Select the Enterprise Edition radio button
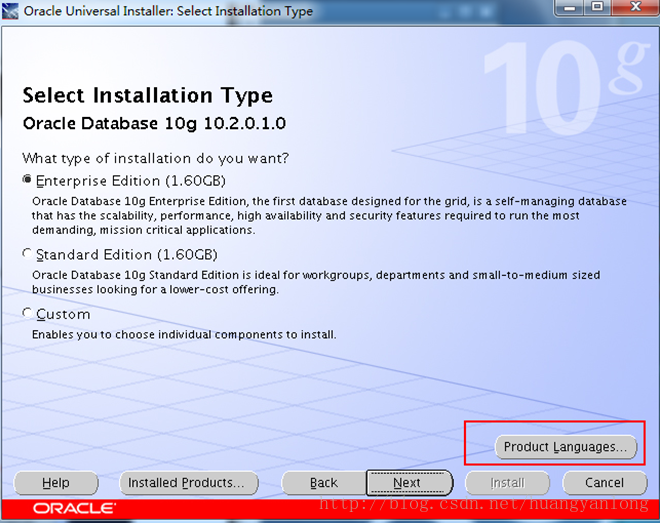 (27, 180)
